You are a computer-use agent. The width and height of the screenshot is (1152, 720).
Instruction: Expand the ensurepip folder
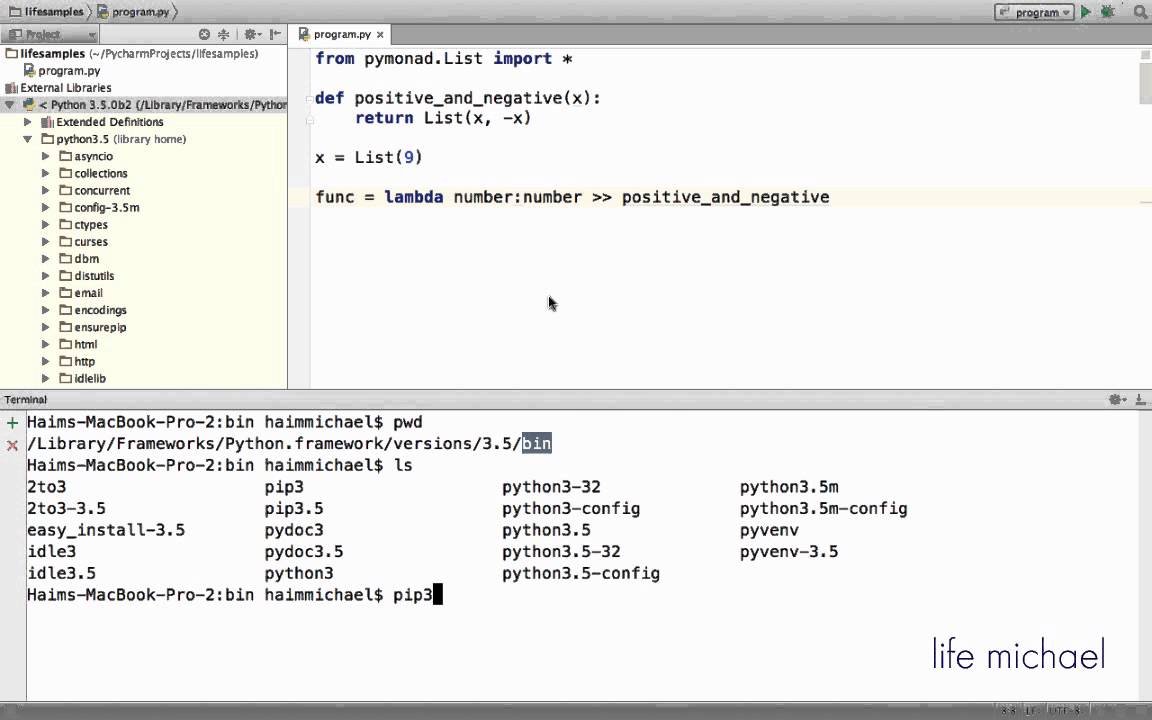pos(46,327)
